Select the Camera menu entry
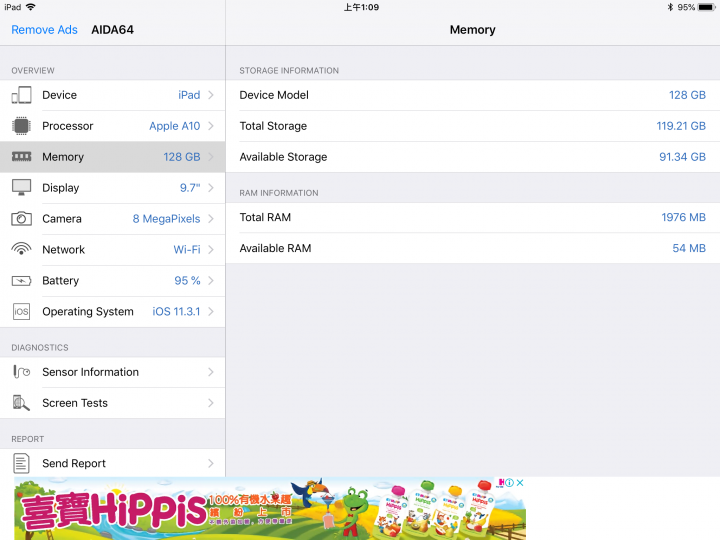720x540 pixels. pos(112,219)
